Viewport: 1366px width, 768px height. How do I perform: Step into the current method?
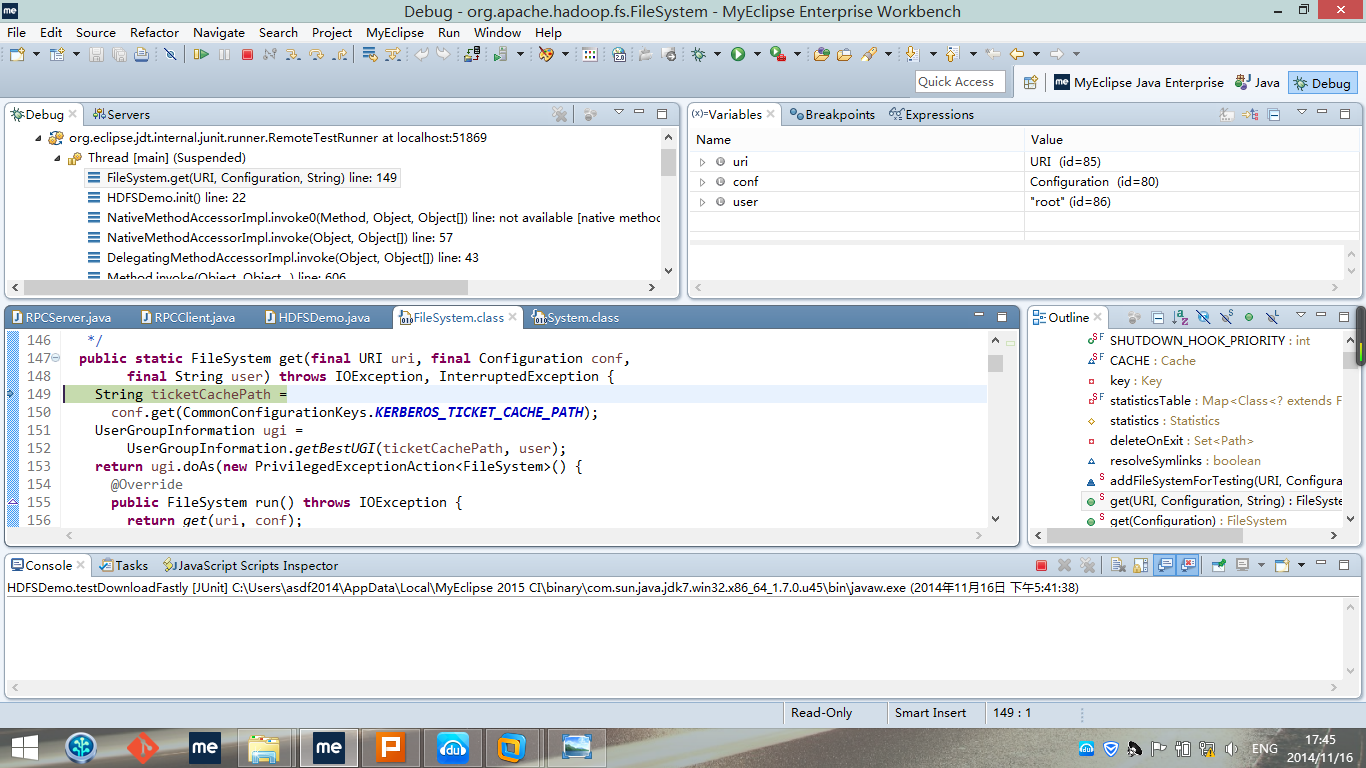pos(292,55)
